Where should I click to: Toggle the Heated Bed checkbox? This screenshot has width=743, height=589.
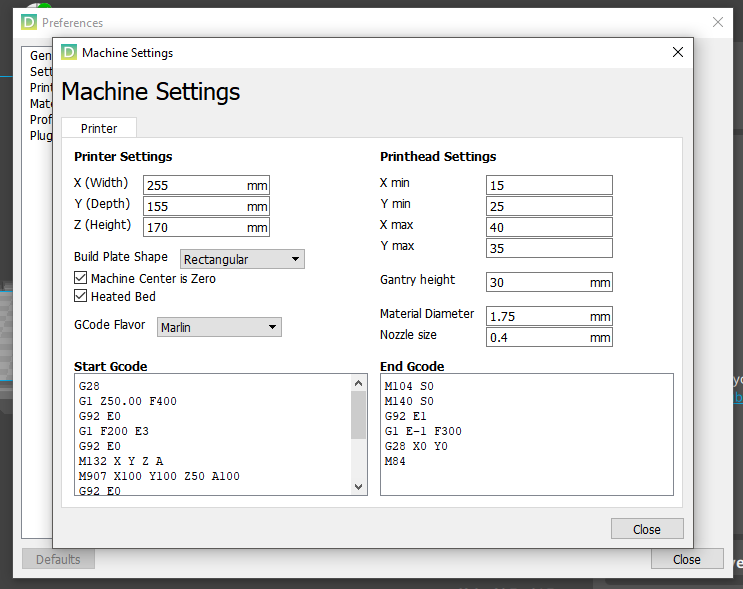pyautogui.click(x=81, y=296)
